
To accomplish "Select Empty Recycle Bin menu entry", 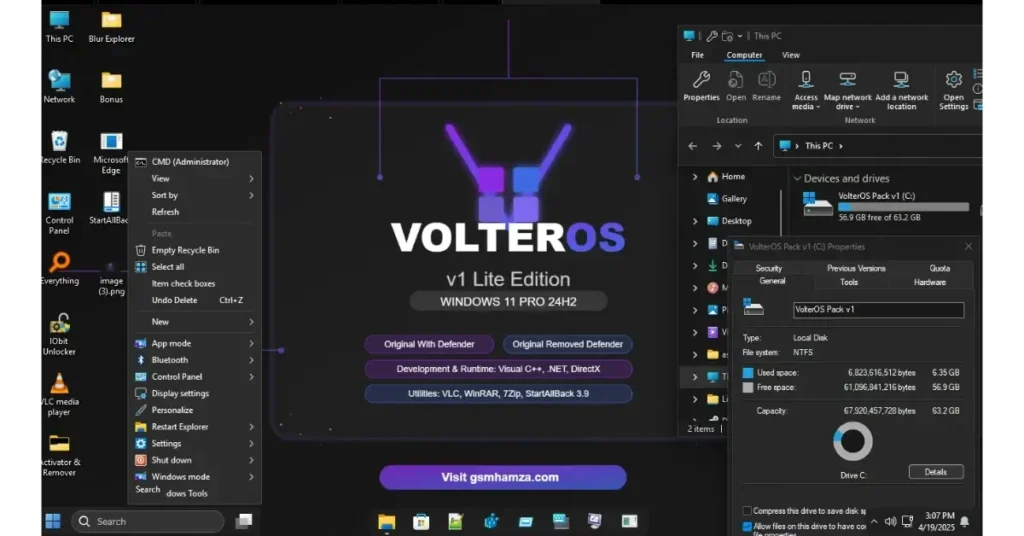I will (195, 250).
